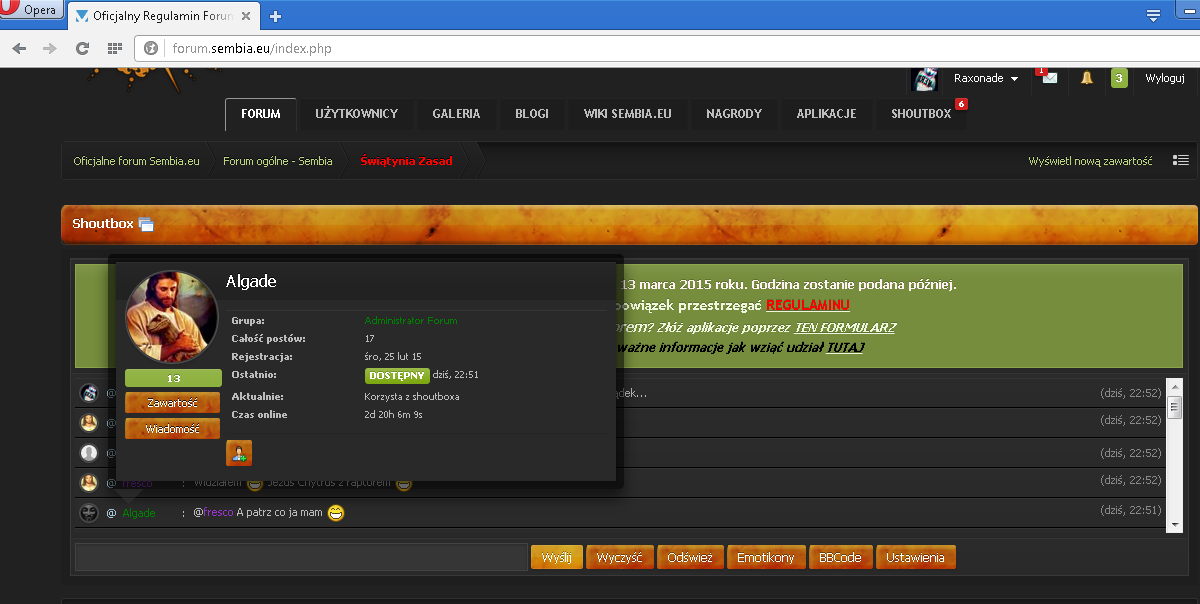The image size is (1200, 604).
Task: Open a new browser tab
Action: coord(276,16)
